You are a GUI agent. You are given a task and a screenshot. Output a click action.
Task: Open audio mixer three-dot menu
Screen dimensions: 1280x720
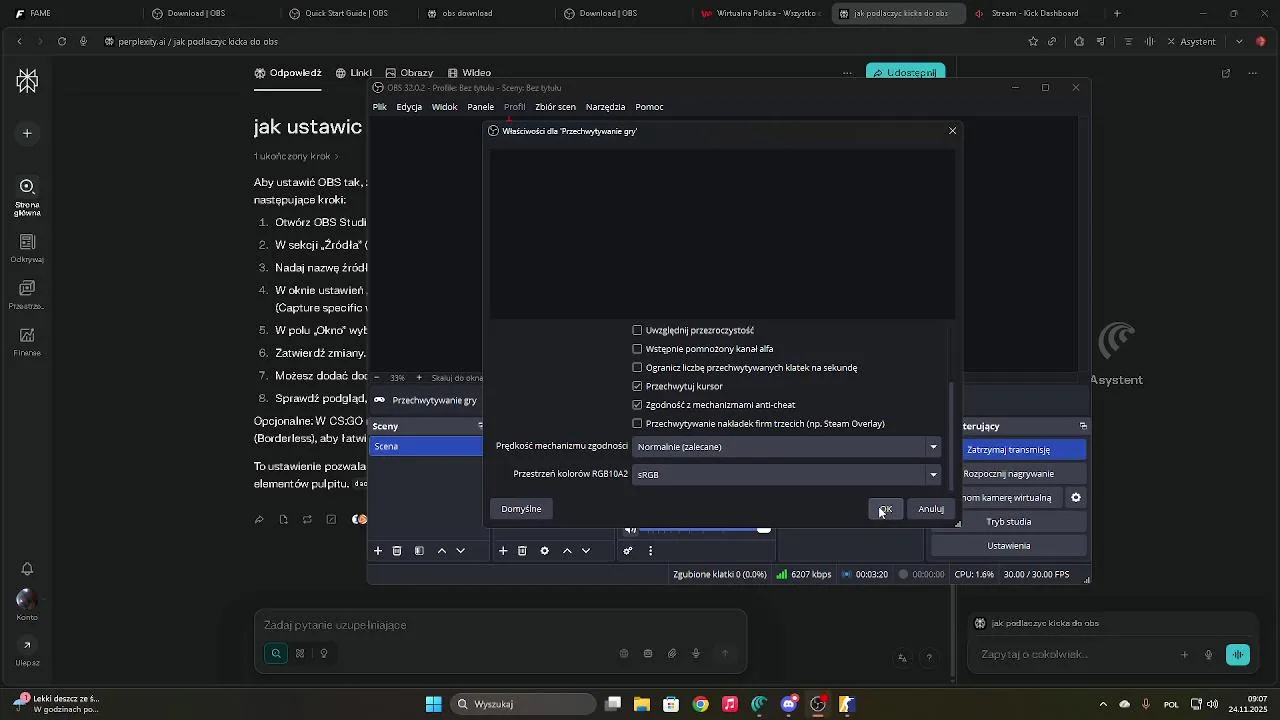pos(650,551)
